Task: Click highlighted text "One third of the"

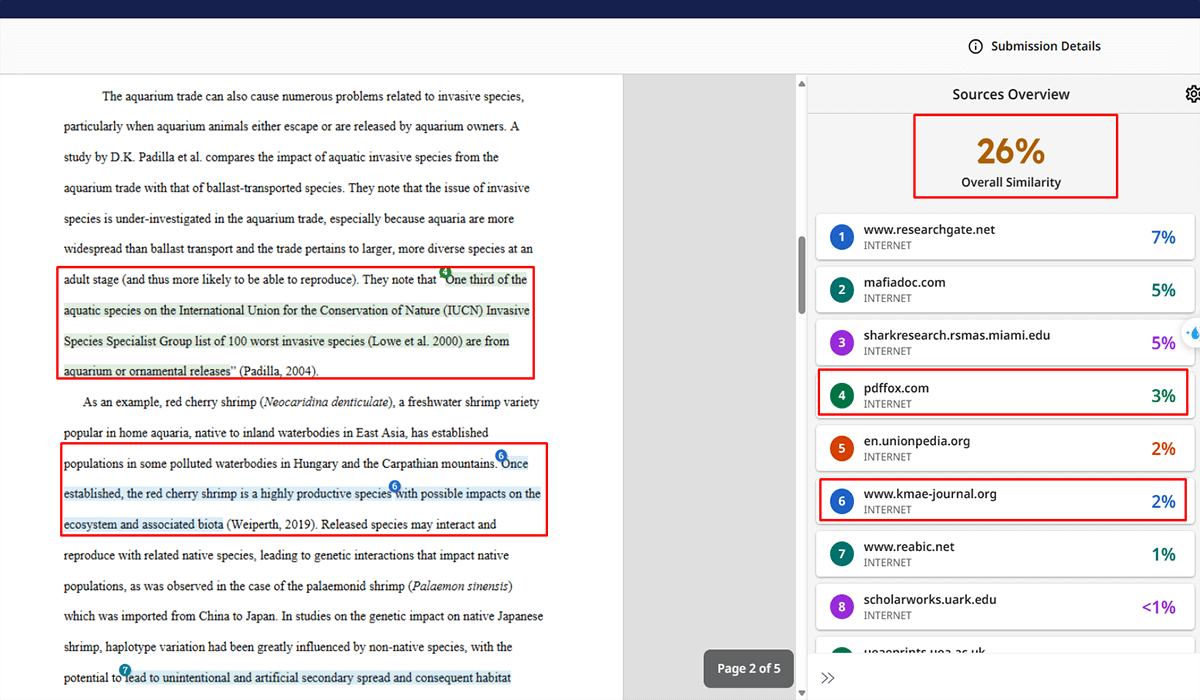Action: 488,280
